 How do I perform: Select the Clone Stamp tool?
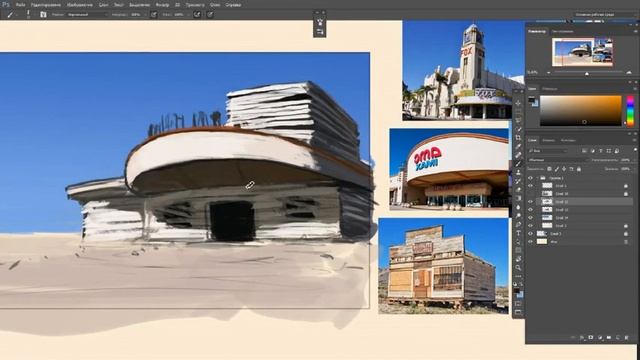tap(518, 172)
